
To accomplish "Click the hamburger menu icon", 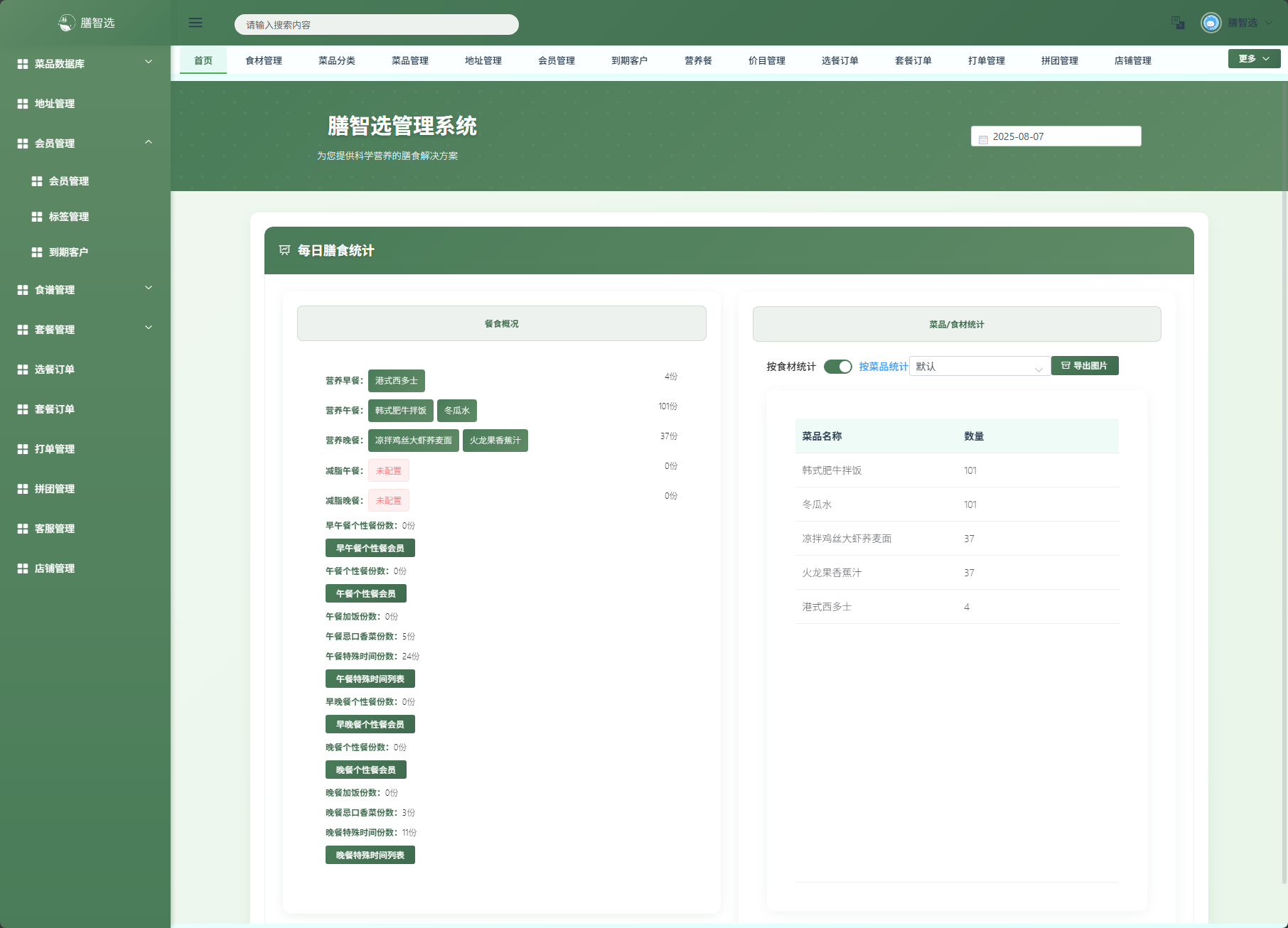I will coord(195,22).
